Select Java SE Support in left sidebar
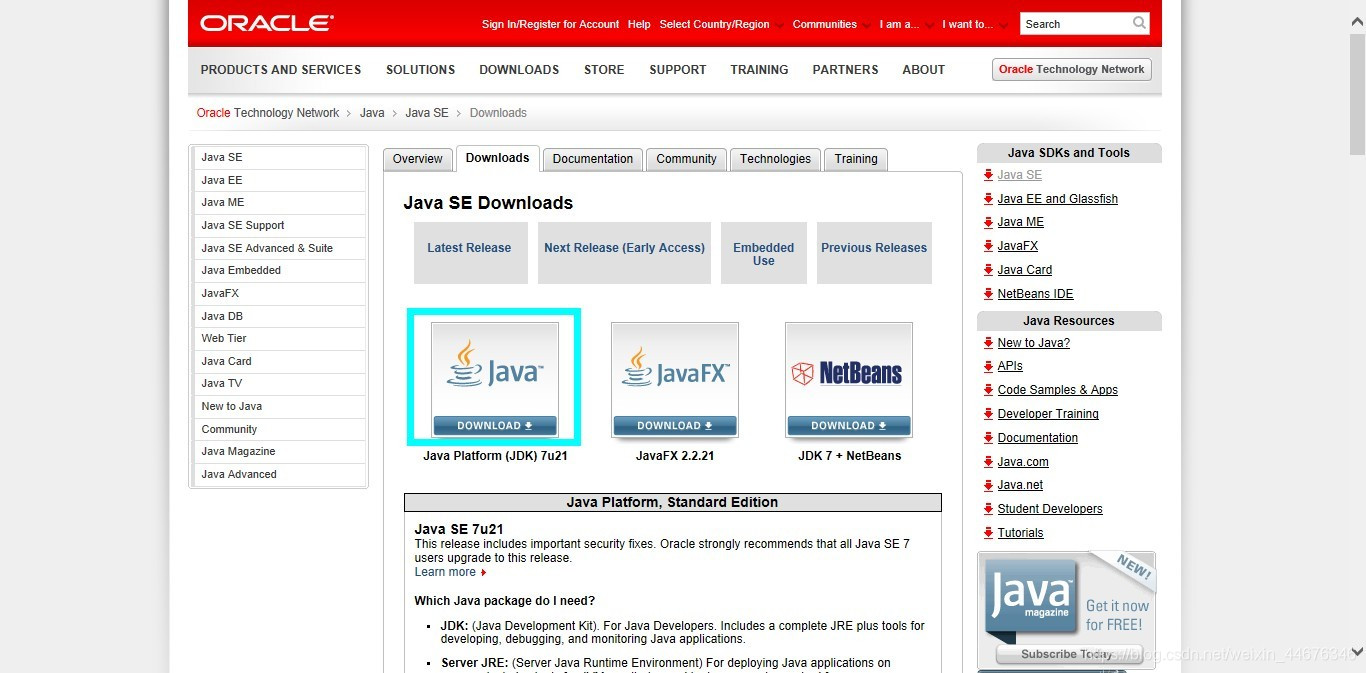The height and width of the screenshot is (673, 1366). (x=280, y=225)
